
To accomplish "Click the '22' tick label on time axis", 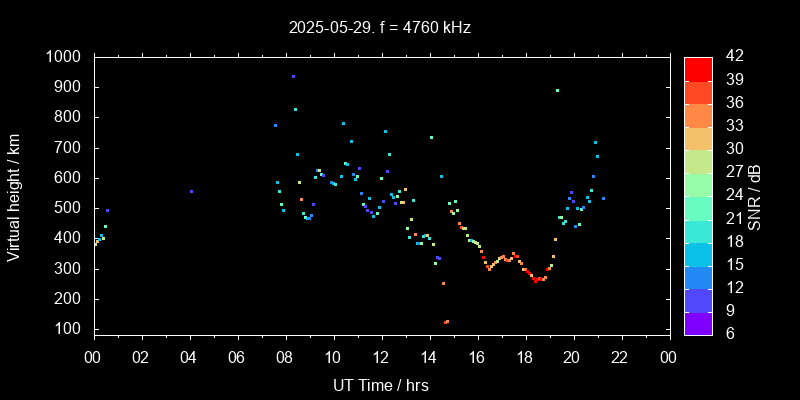I will (x=621, y=357).
